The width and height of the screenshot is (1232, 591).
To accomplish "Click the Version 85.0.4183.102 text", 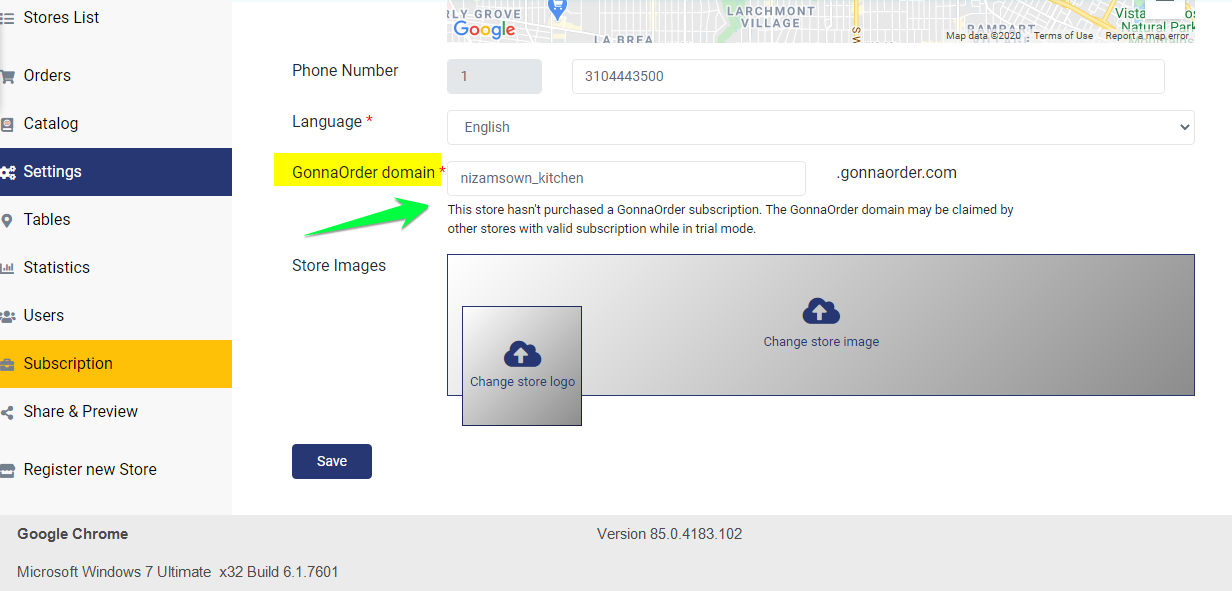I will pyautogui.click(x=670, y=534).
